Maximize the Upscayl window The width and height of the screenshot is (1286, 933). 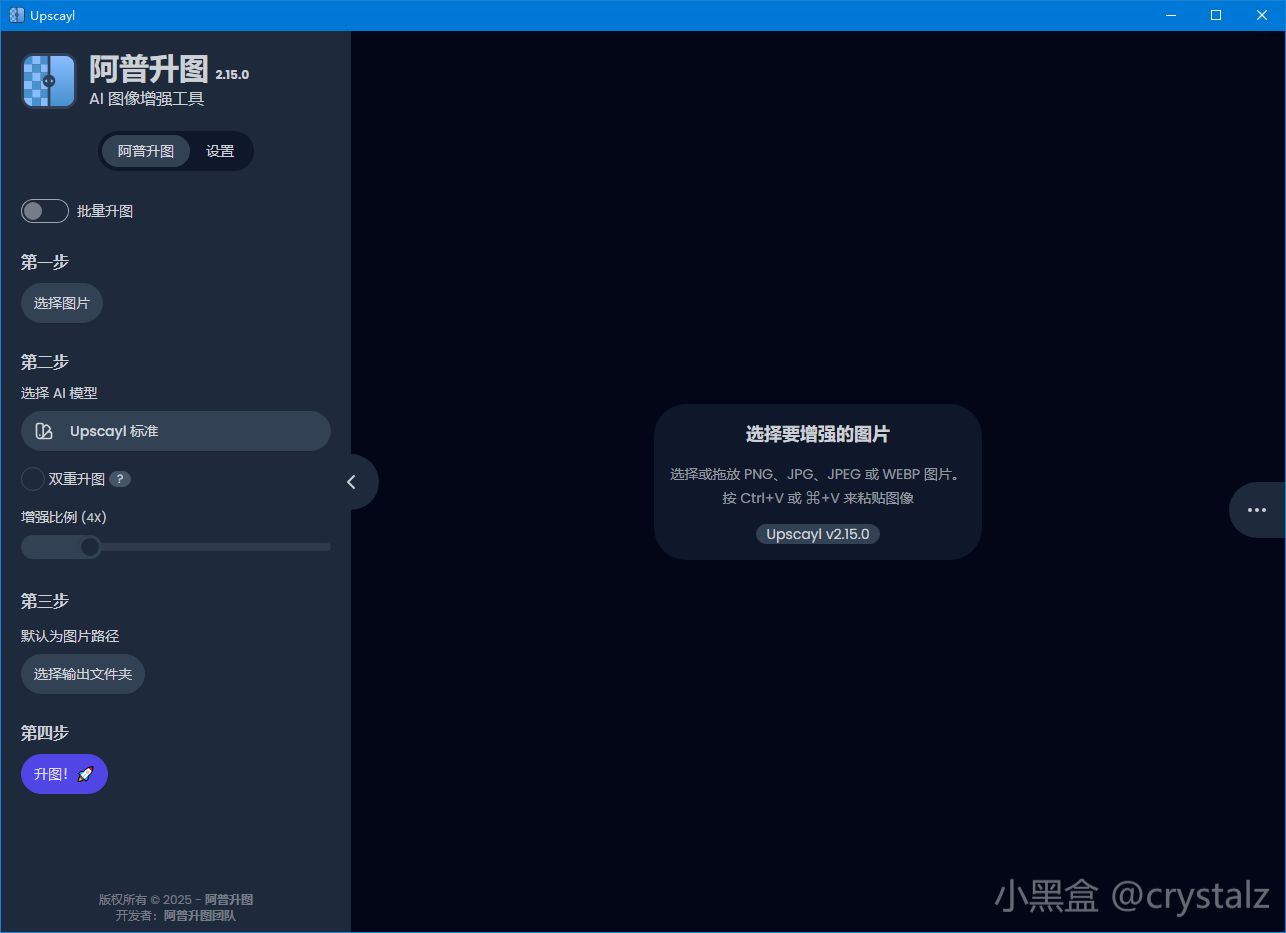[x=1216, y=15]
